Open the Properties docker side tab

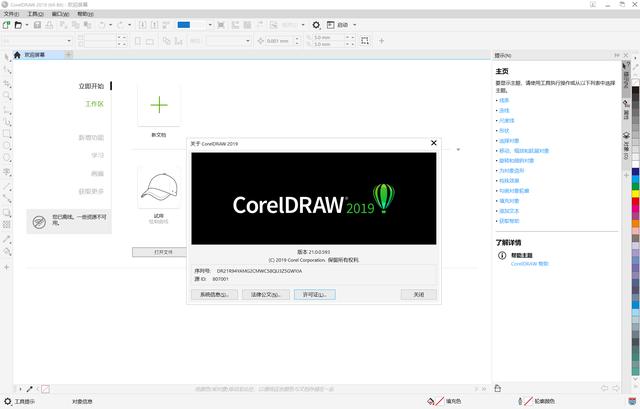(x=626, y=110)
